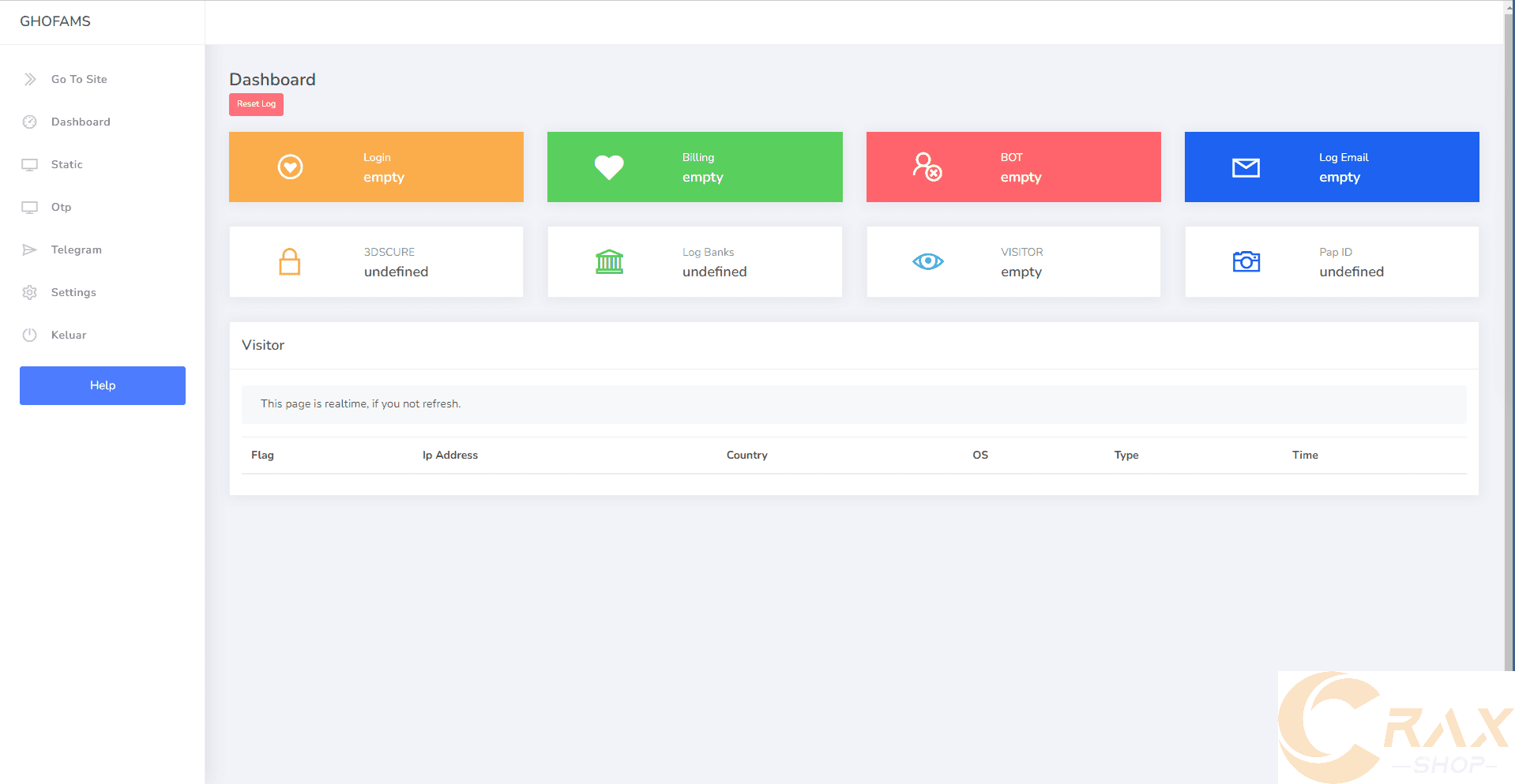Click the monitor icon beside Otp
1515x784 pixels.
(x=30, y=207)
